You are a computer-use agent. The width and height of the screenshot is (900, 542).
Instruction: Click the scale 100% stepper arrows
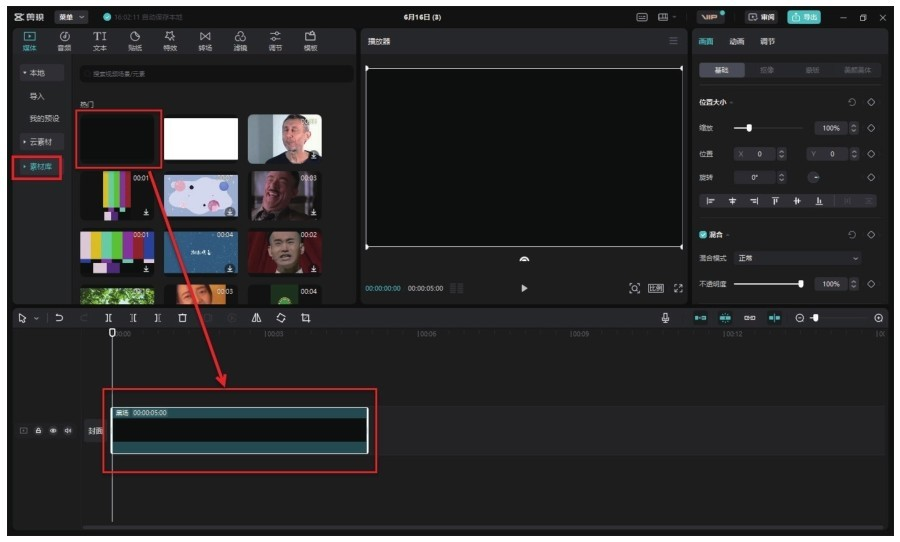tap(854, 128)
